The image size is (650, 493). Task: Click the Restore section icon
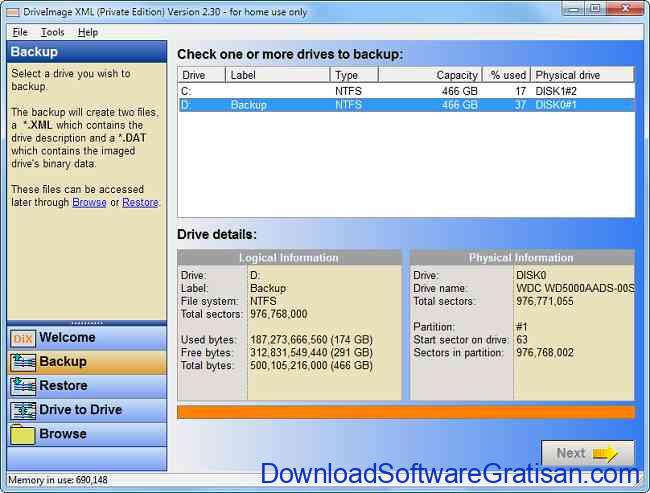(23, 386)
